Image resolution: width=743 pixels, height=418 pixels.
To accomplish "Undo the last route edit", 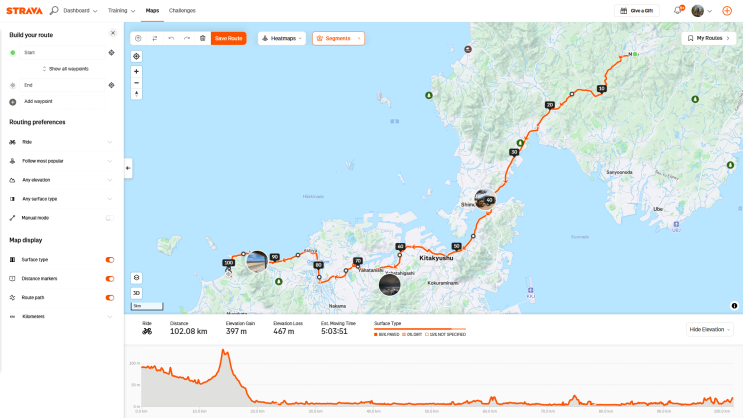I will tap(171, 38).
